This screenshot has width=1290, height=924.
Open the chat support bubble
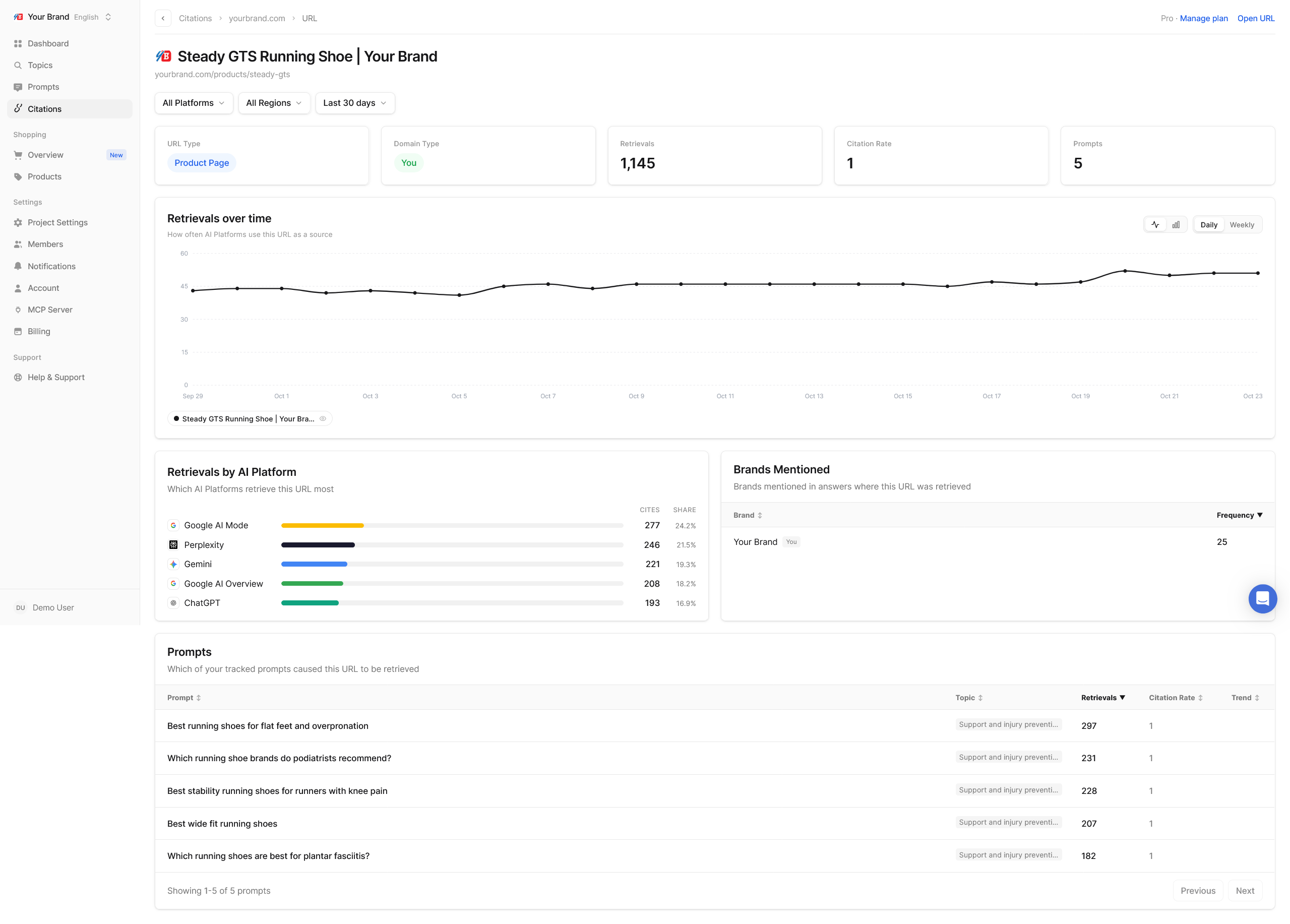point(1262,599)
